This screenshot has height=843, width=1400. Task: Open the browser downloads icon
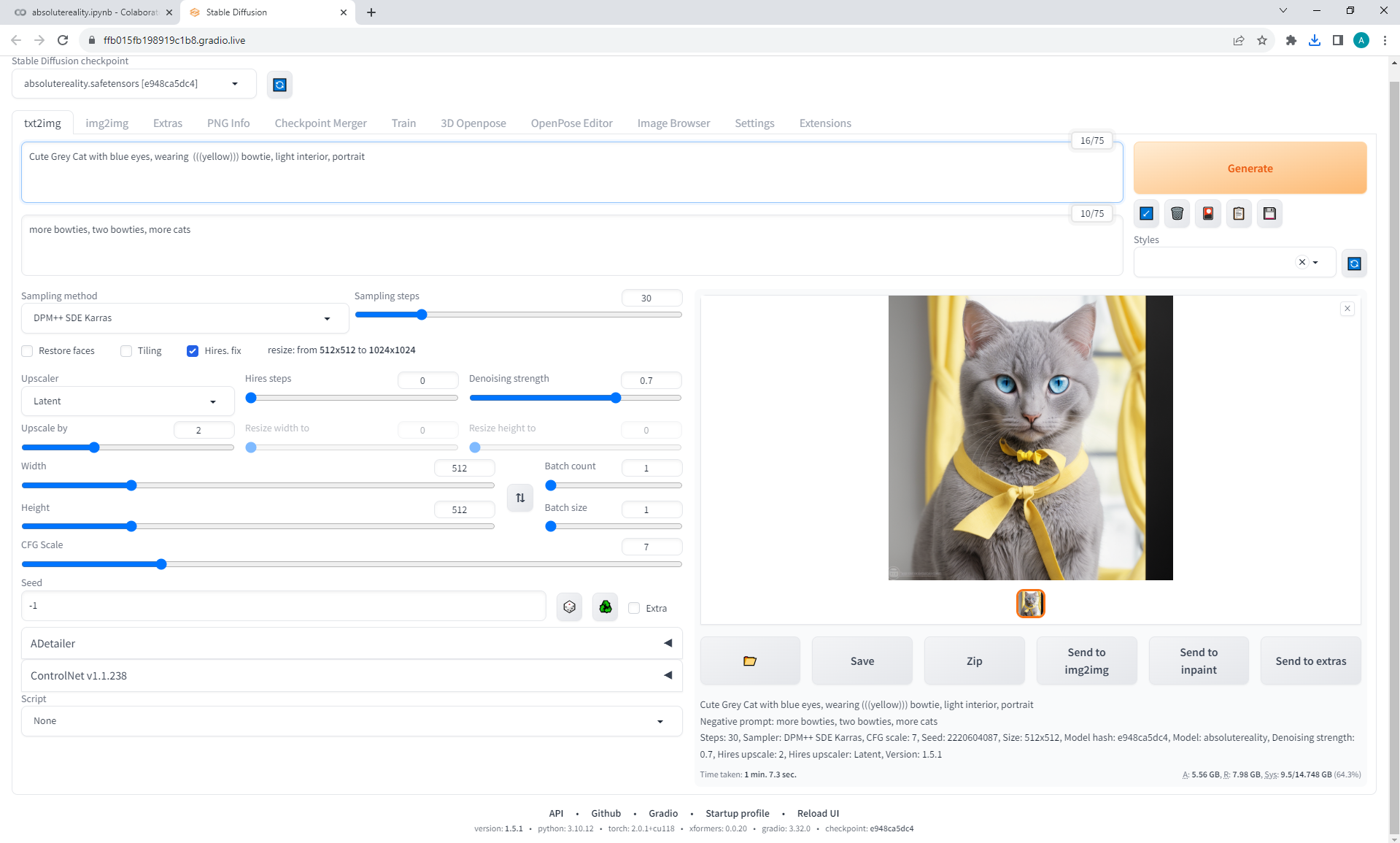(1315, 40)
